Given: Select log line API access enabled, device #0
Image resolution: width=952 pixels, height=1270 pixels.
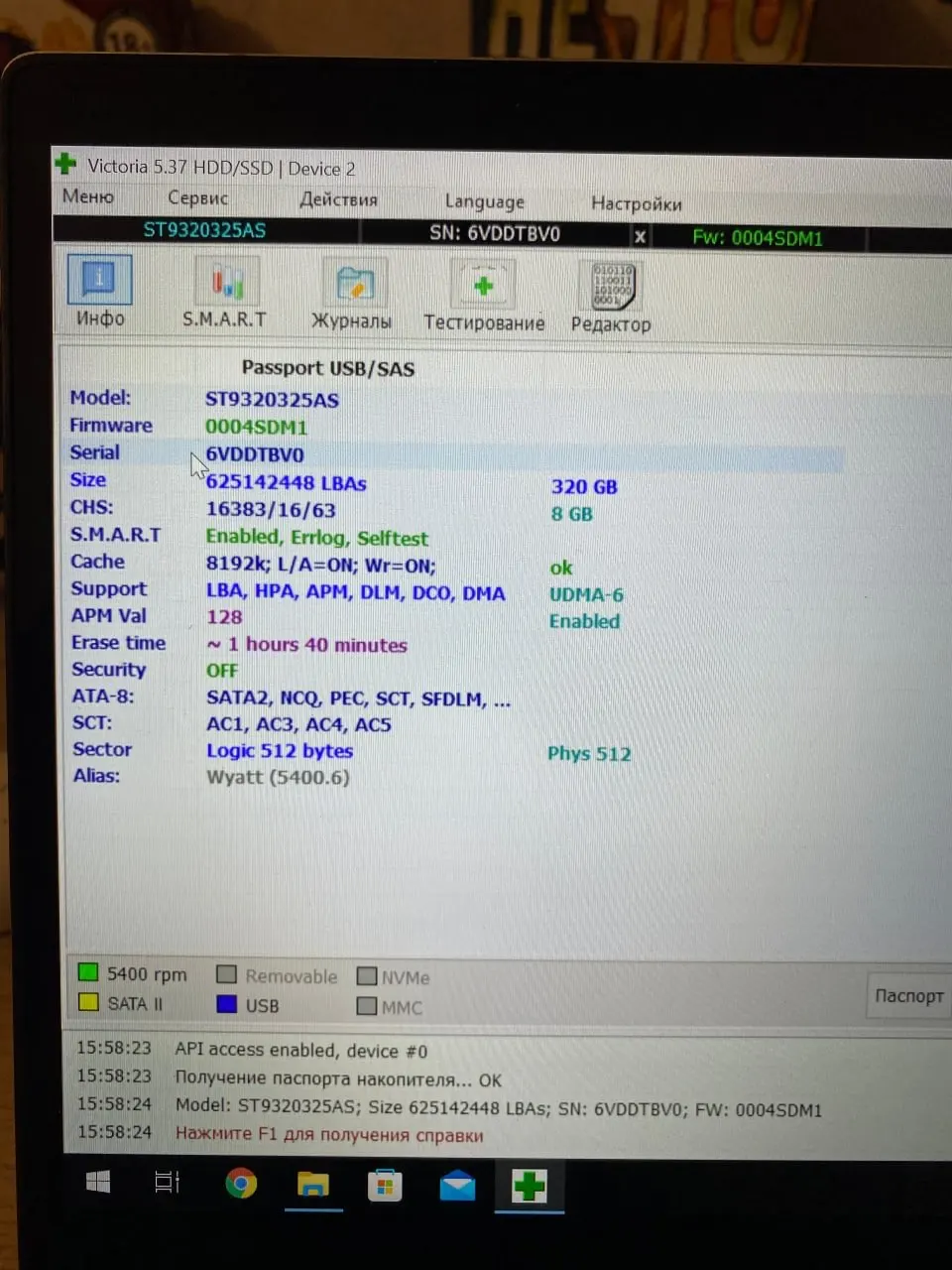Looking at the screenshot, I should point(301,1050).
